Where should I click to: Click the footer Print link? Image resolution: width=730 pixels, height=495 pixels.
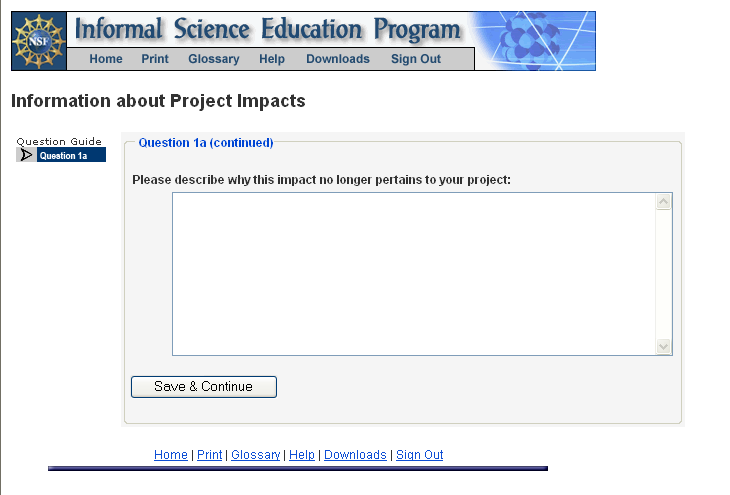[210, 455]
